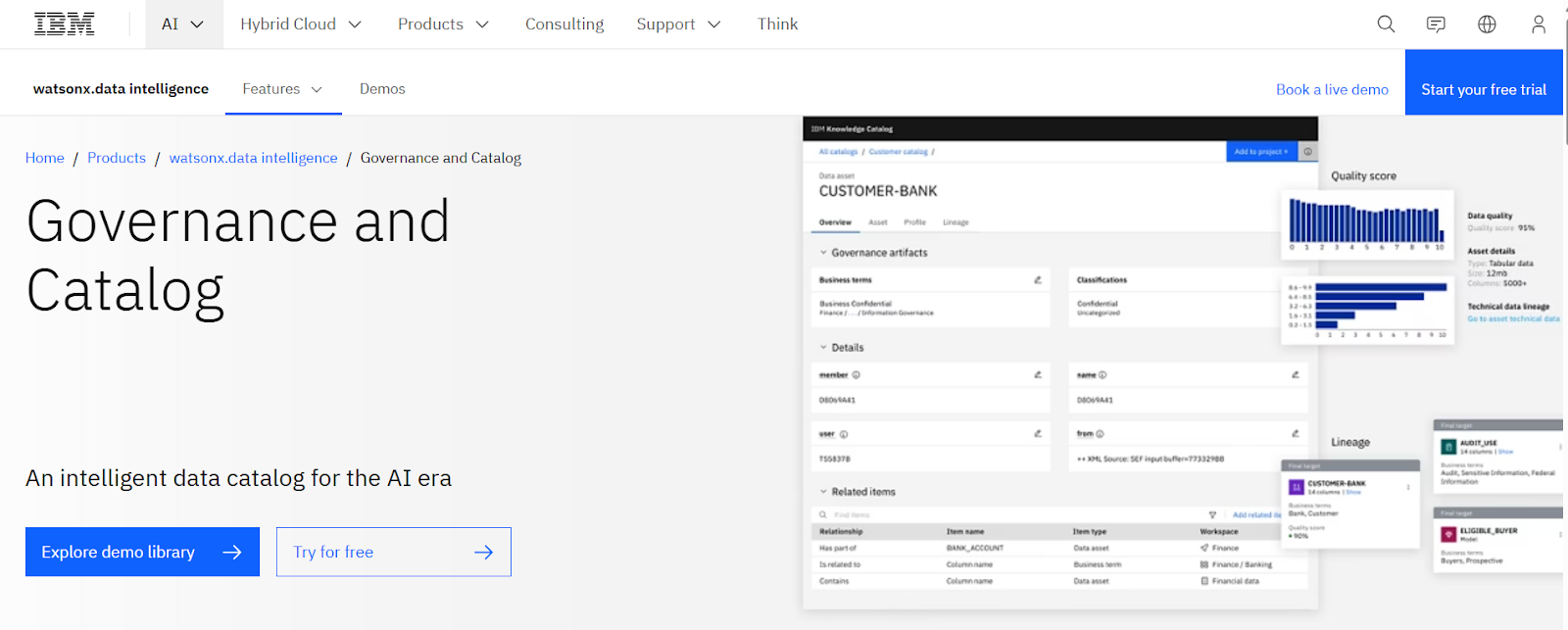1568x630 pixels.
Task: Select the Profile tab of CUSTOMER-BANK
Action: coord(915,222)
